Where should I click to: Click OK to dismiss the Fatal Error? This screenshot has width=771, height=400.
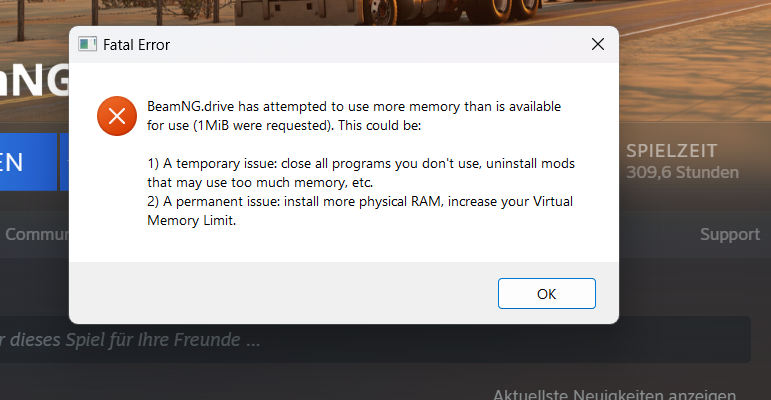click(546, 294)
